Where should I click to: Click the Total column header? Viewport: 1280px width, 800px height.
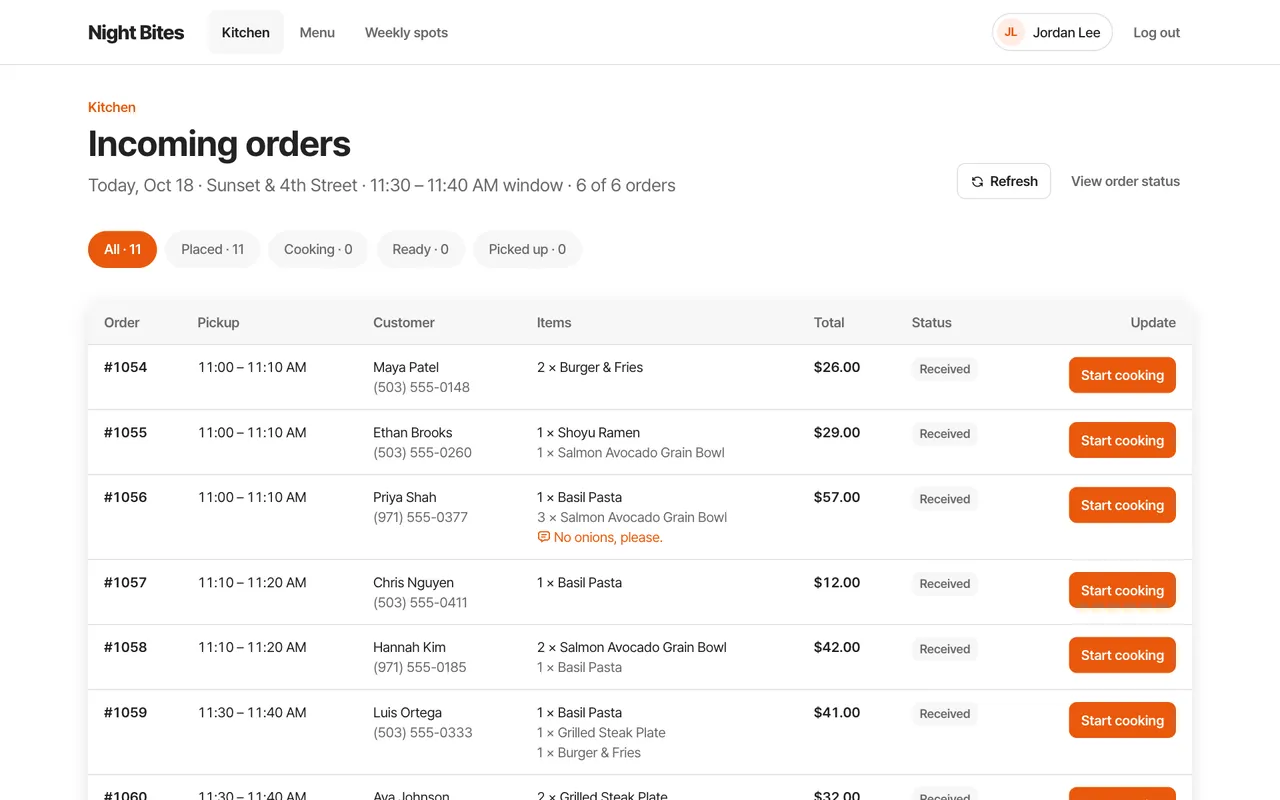point(829,322)
